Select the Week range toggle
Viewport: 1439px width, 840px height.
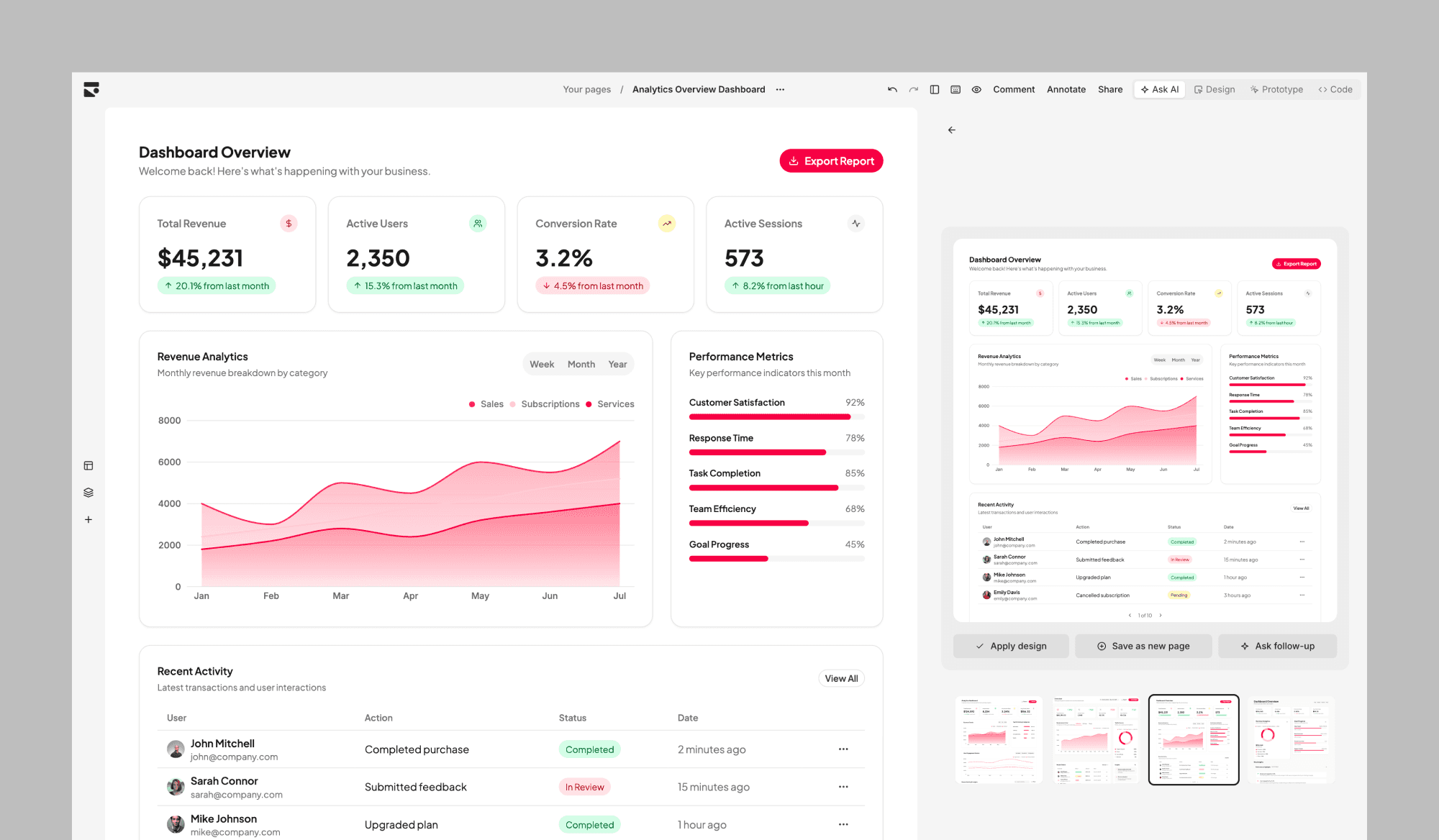542,365
